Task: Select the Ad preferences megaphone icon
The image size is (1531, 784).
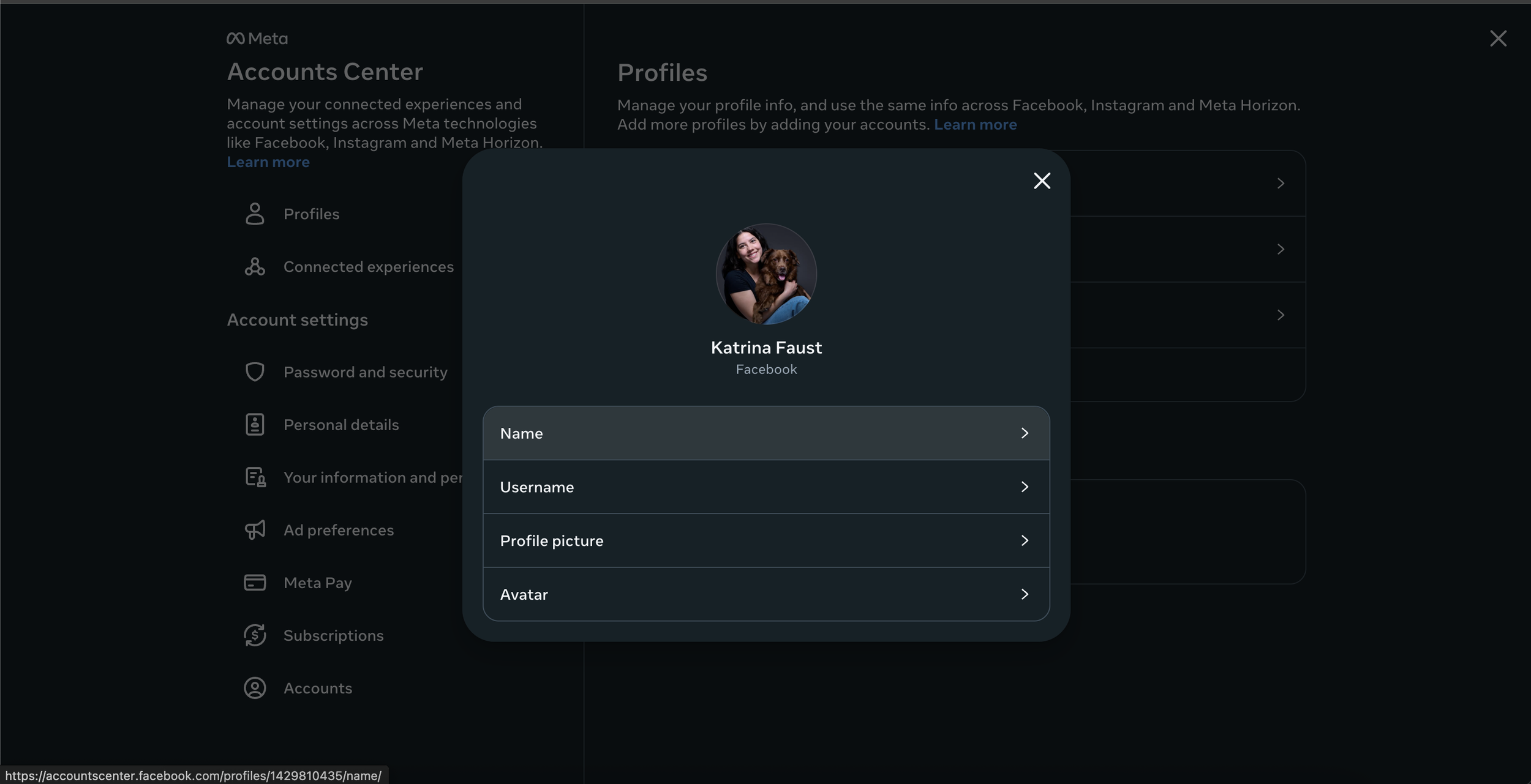Action: point(255,529)
